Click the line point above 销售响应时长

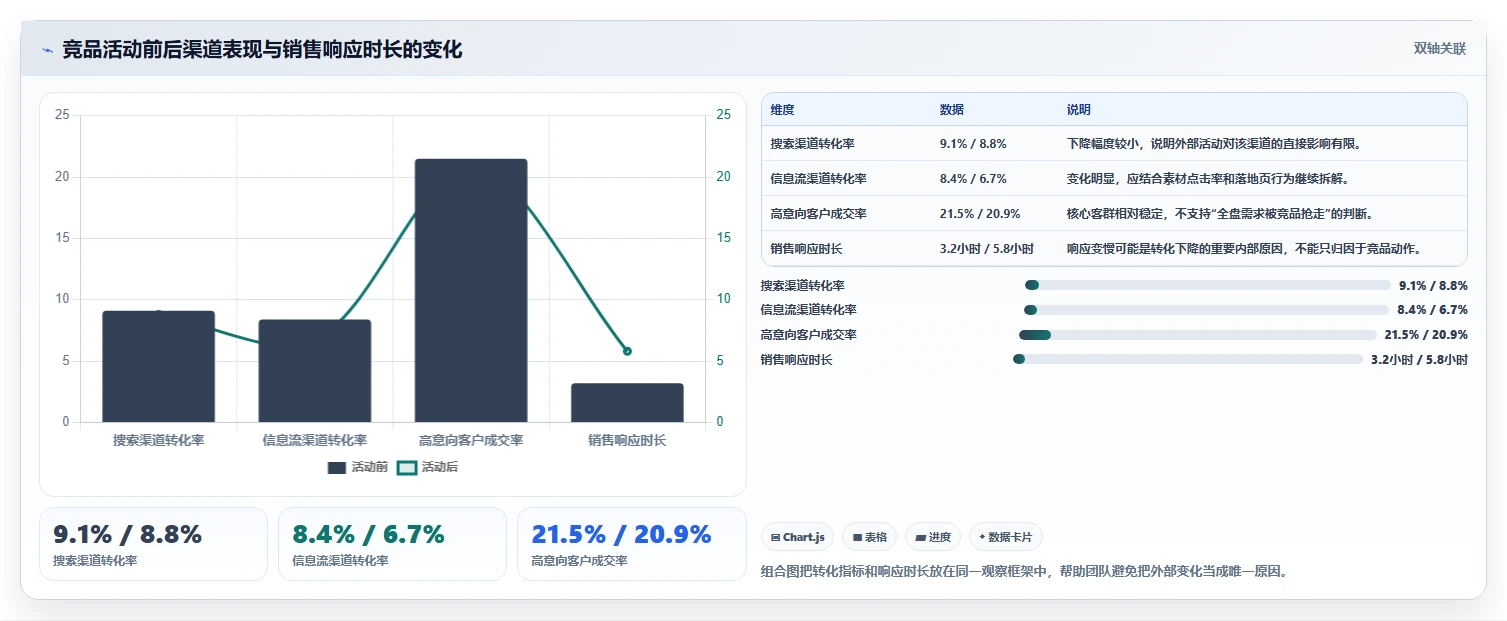(627, 351)
